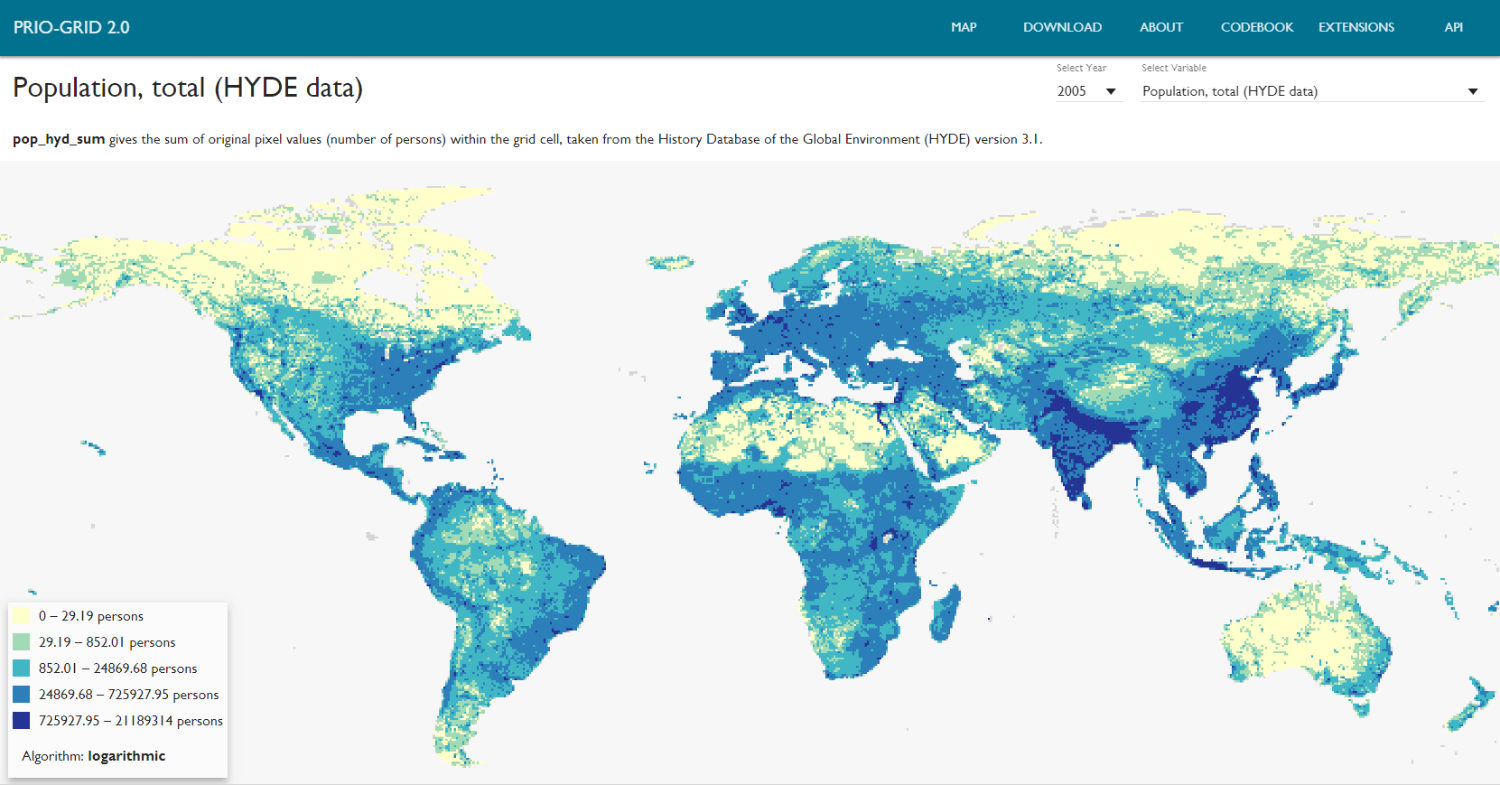Click the blue 24869.68 – 725927.95 swatch

(x=21, y=695)
